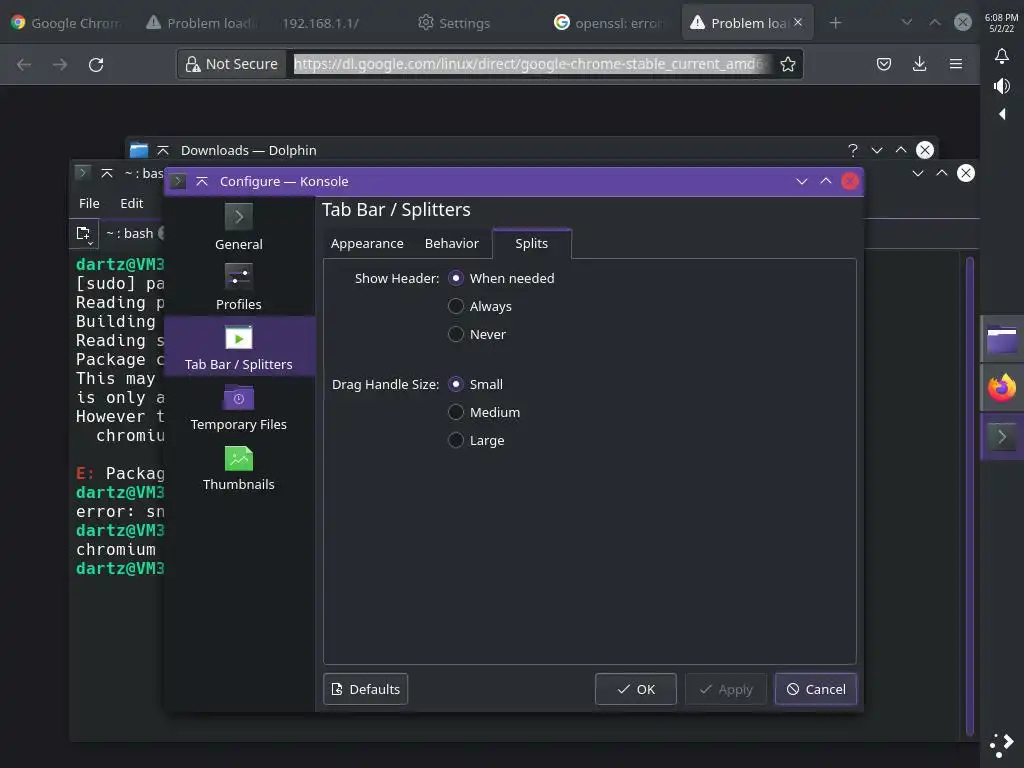Screen dimensions: 1024x768
Task: Bookmark this page with the star
Action: [788, 64]
